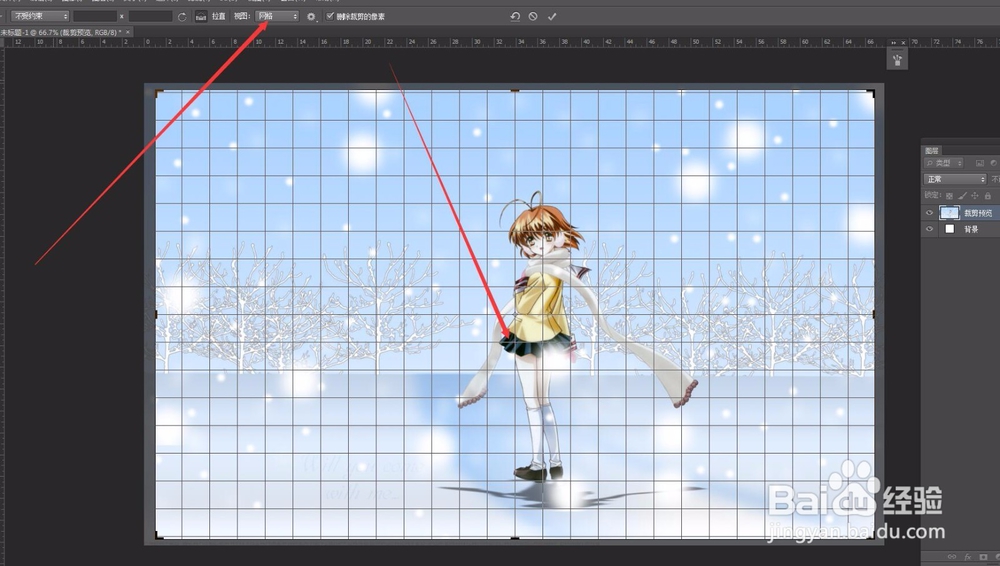Reset the crop with undo arrow icon
The width and height of the screenshot is (1000, 566).
(515, 17)
